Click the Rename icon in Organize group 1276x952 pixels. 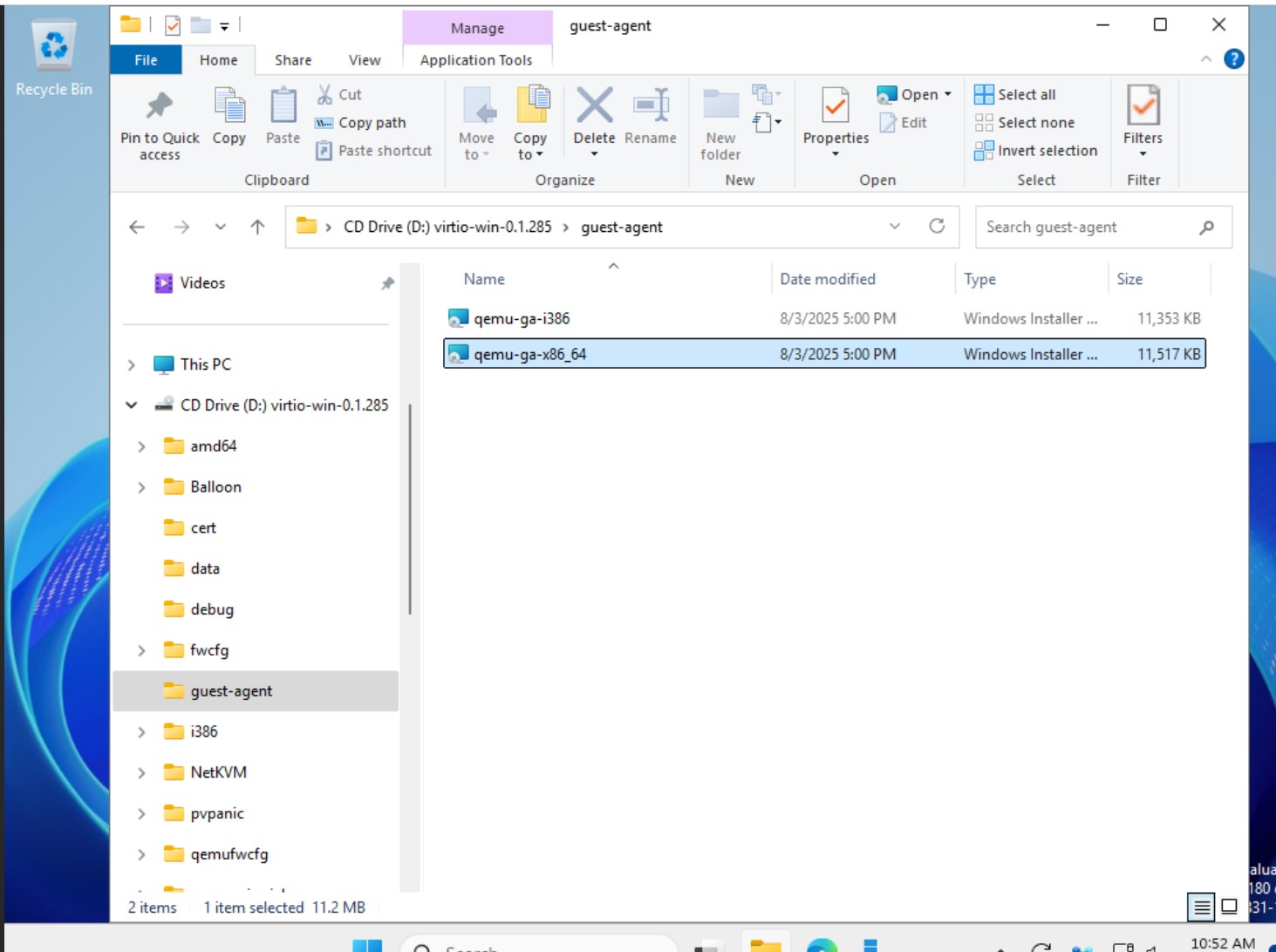(651, 107)
